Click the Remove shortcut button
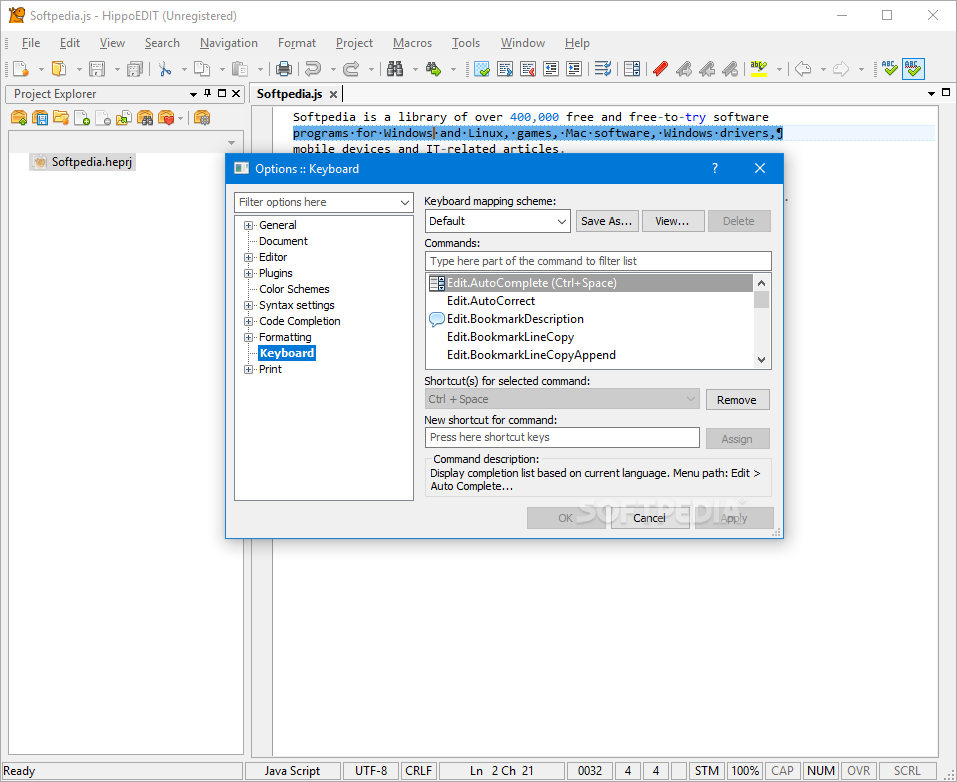This screenshot has width=957, height=782. 737,400
